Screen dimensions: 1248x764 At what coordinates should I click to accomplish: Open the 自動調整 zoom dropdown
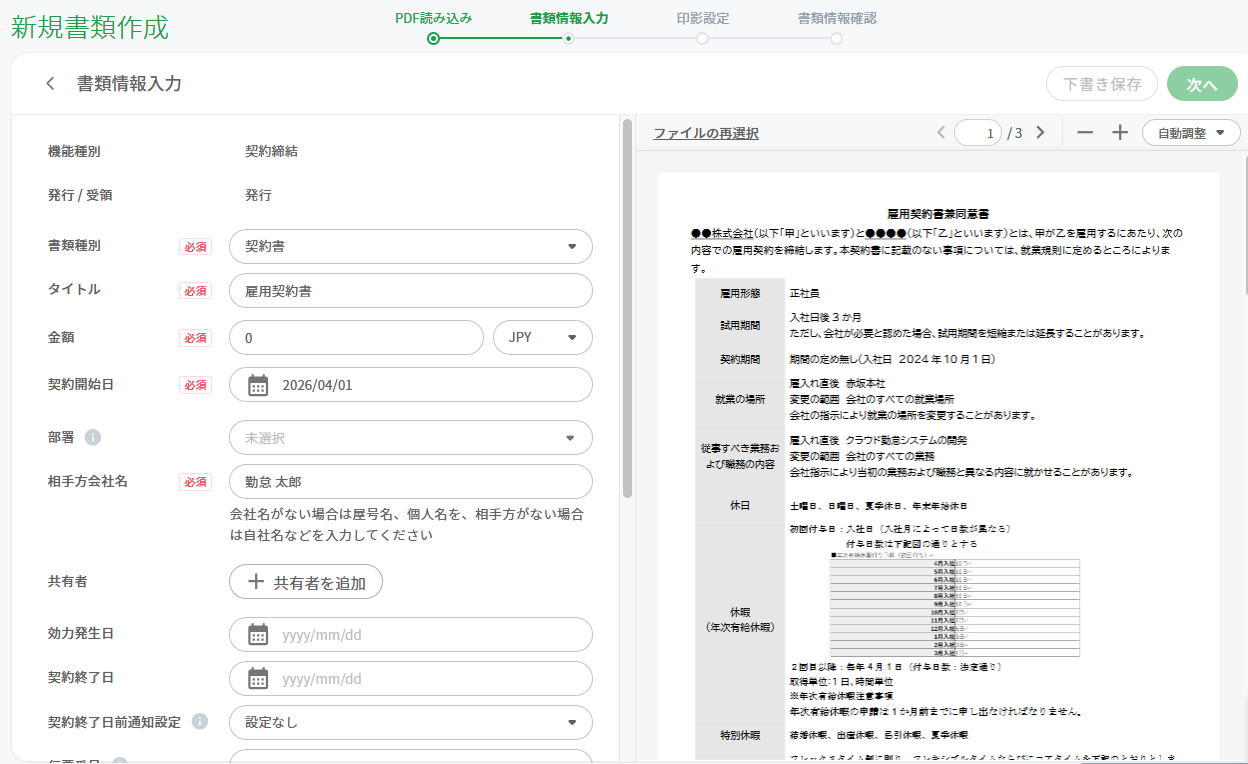pos(1191,133)
